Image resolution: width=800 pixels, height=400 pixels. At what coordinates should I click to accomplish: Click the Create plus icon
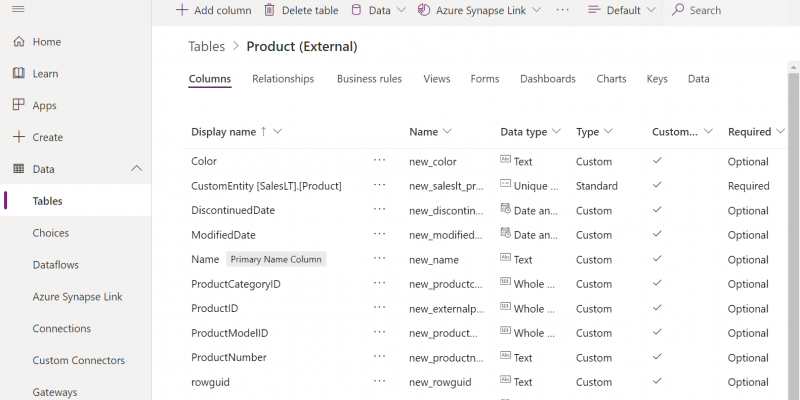[18, 137]
